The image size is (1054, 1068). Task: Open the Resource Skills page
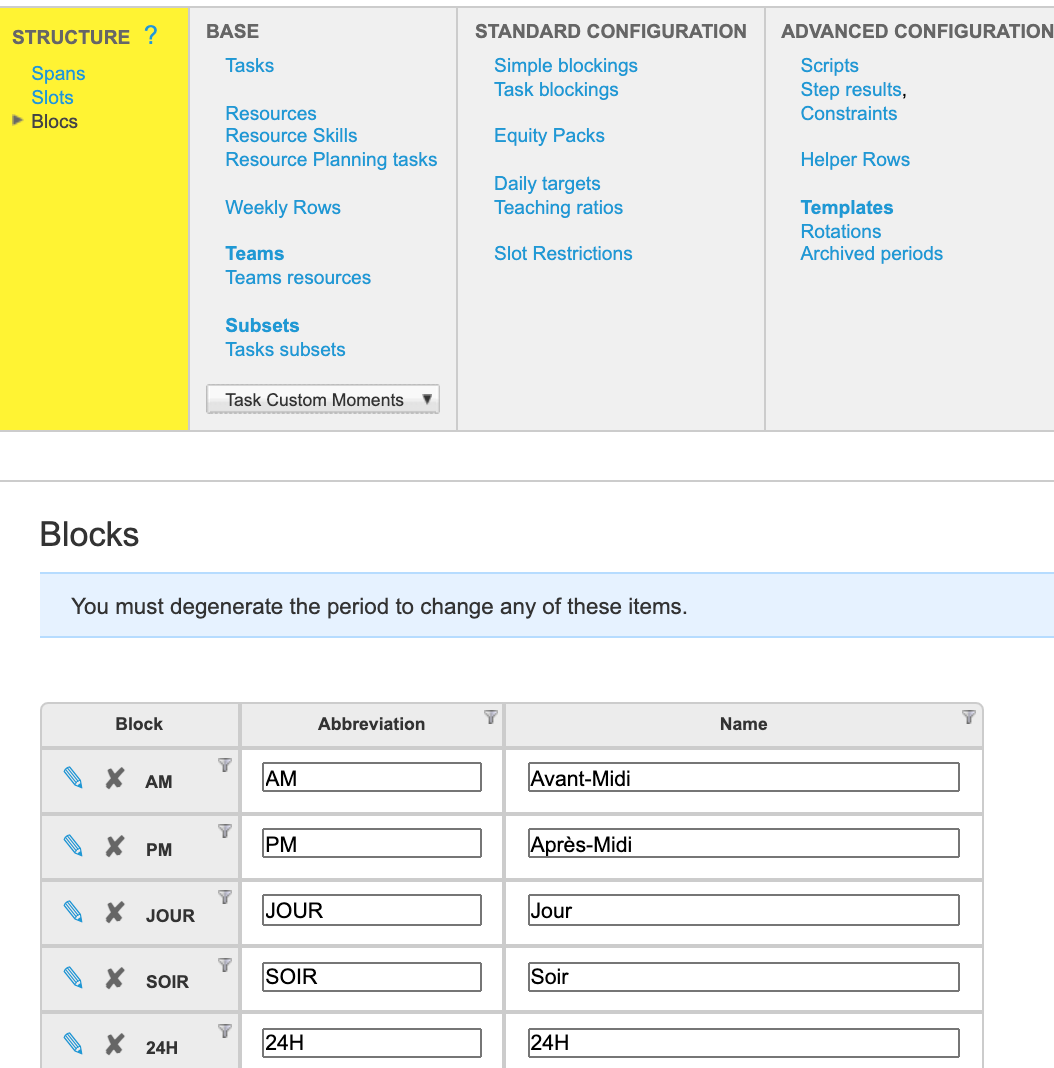click(x=291, y=136)
